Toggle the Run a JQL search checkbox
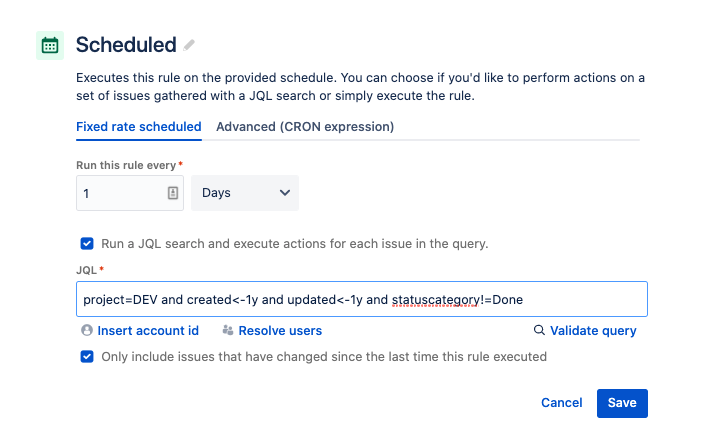The image size is (707, 439). pyautogui.click(x=87, y=243)
